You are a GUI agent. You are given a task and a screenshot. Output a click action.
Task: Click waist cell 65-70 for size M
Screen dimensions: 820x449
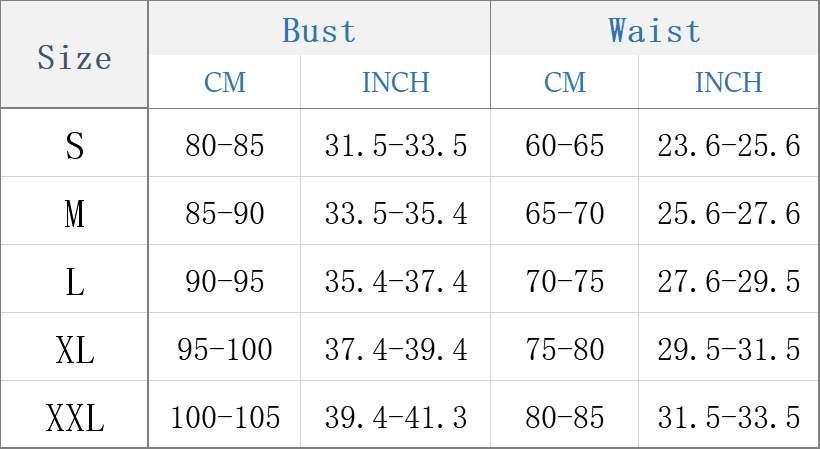tap(564, 213)
